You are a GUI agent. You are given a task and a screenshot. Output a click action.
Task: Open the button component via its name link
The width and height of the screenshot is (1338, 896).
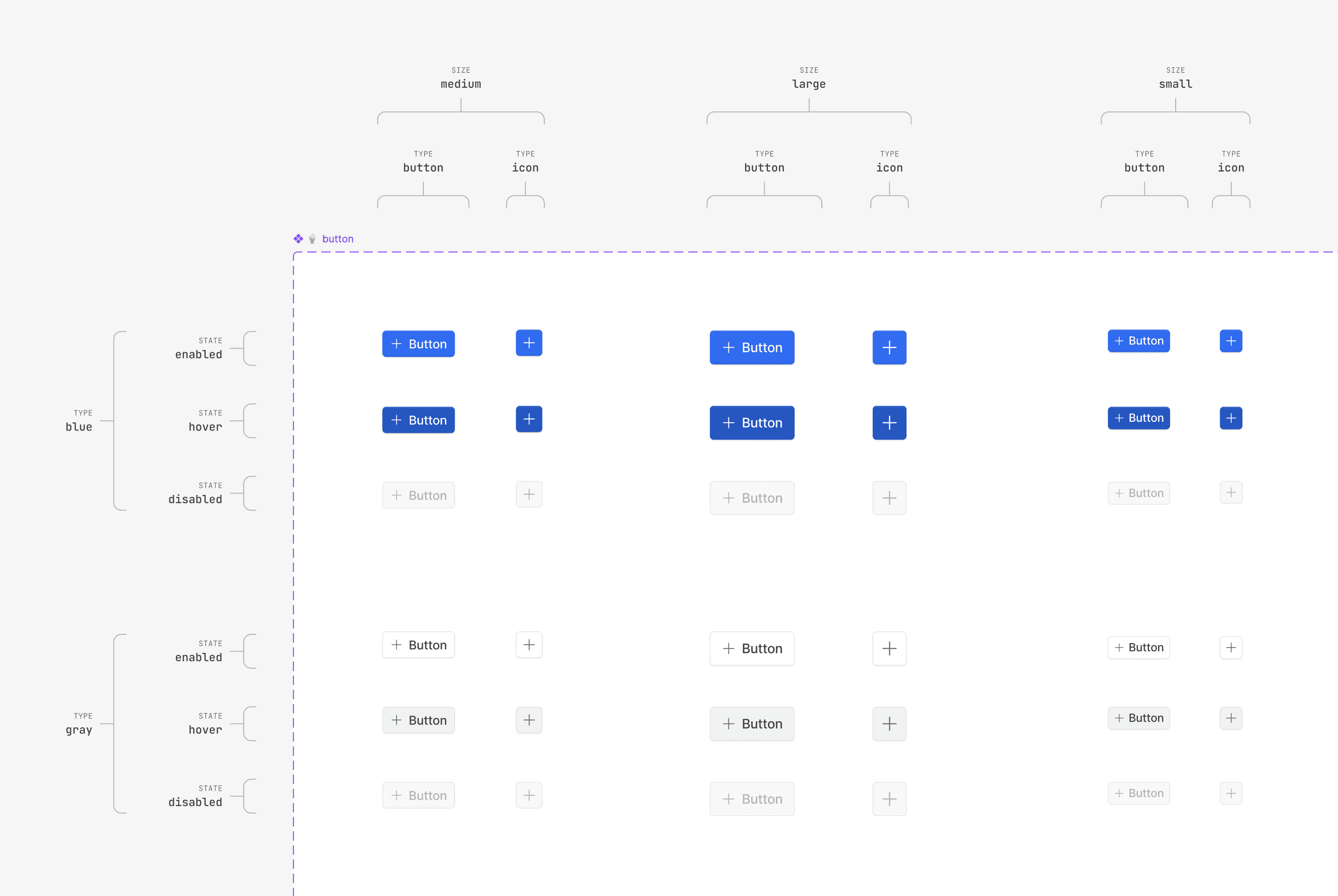338,239
